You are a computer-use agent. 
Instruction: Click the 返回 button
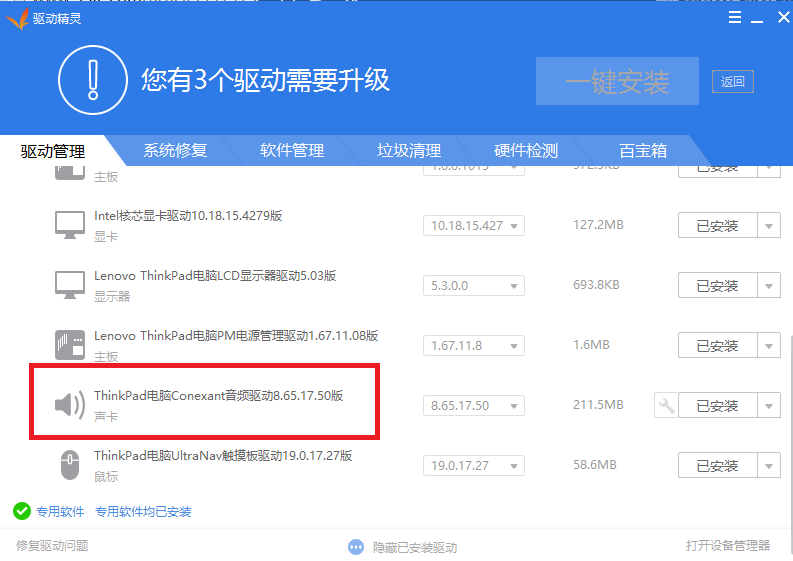point(733,81)
